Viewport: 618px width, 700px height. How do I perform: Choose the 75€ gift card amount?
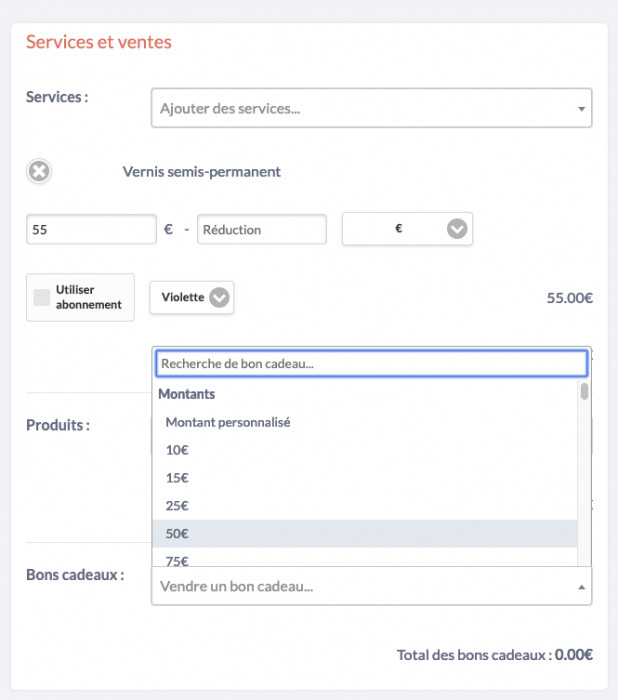coord(178,560)
